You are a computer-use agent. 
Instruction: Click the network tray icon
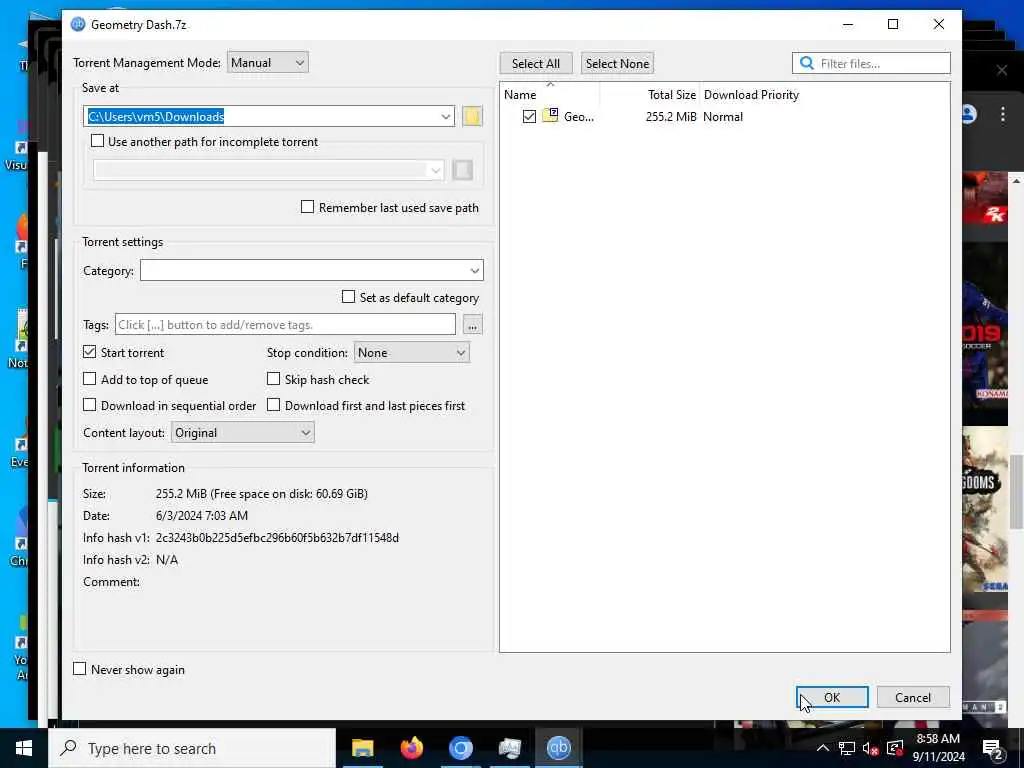pyautogui.click(x=846, y=748)
